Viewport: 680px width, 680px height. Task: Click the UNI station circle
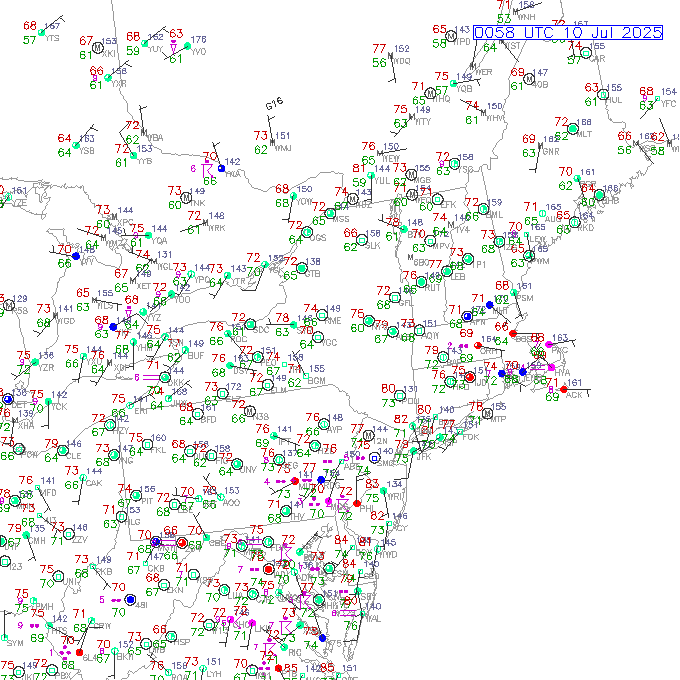tap(58, 576)
